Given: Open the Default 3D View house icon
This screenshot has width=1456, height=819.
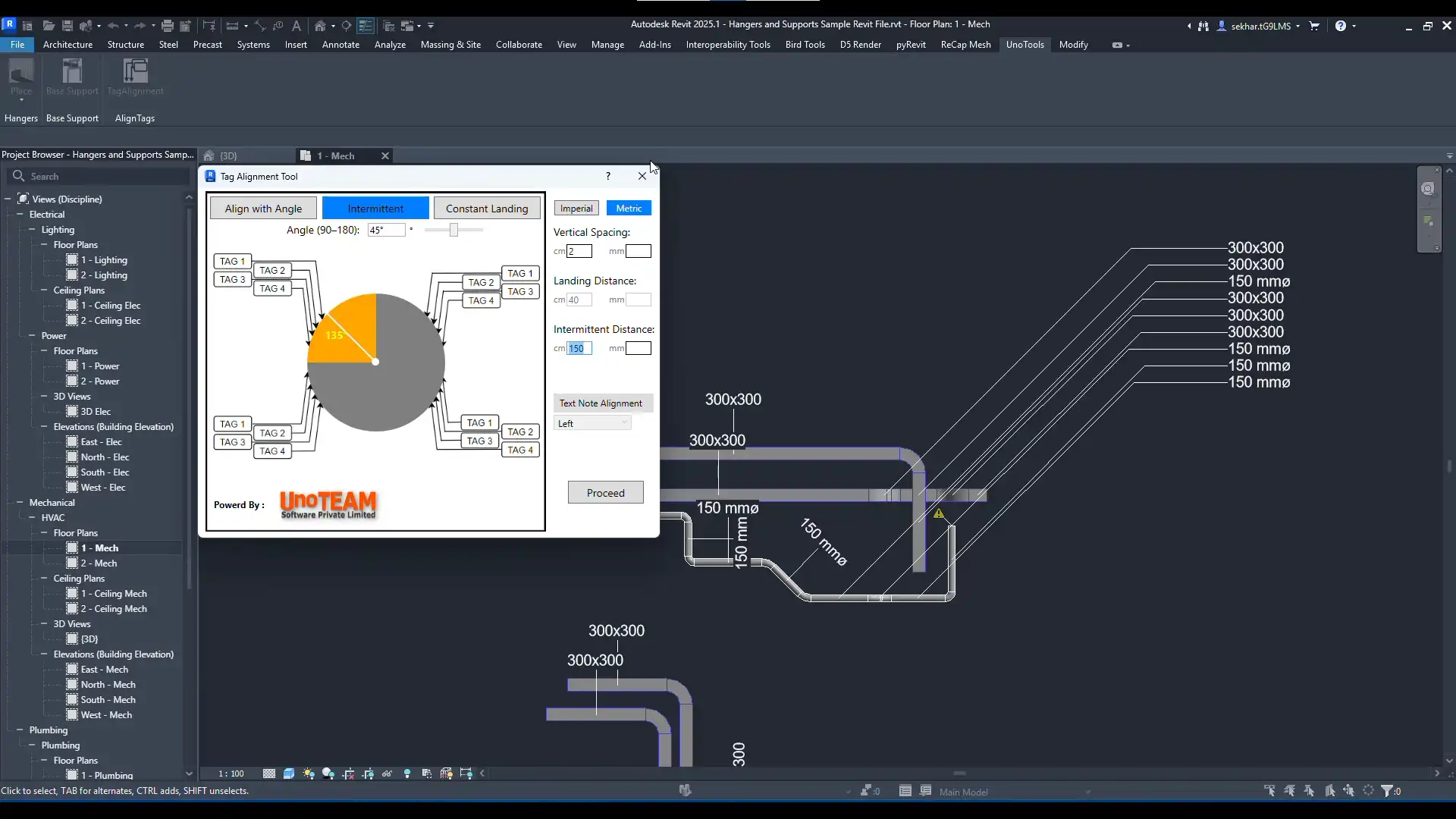Looking at the screenshot, I should pyautogui.click(x=320, y=26).
